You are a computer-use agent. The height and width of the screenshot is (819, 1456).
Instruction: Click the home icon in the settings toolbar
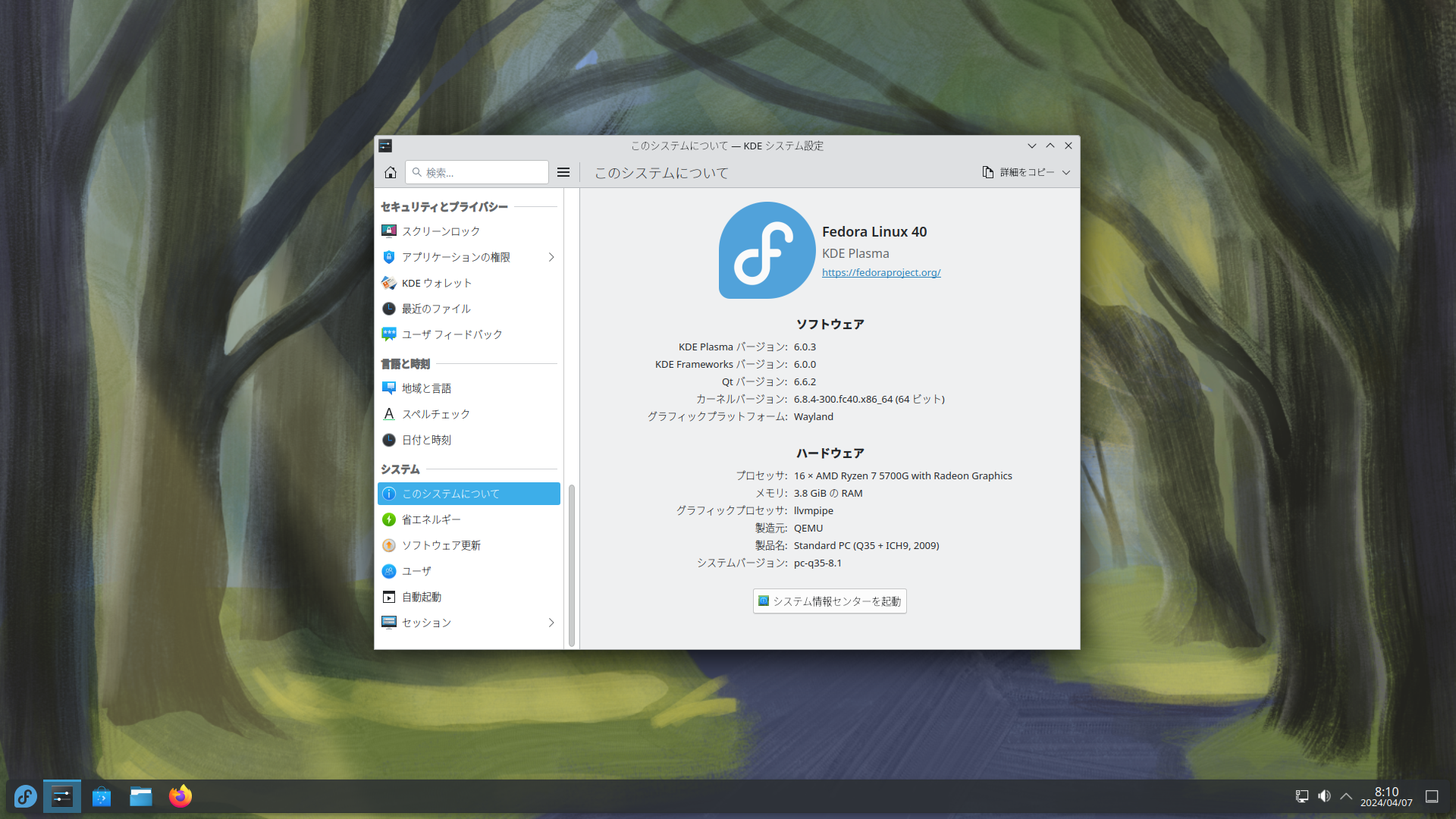[391, 173]
